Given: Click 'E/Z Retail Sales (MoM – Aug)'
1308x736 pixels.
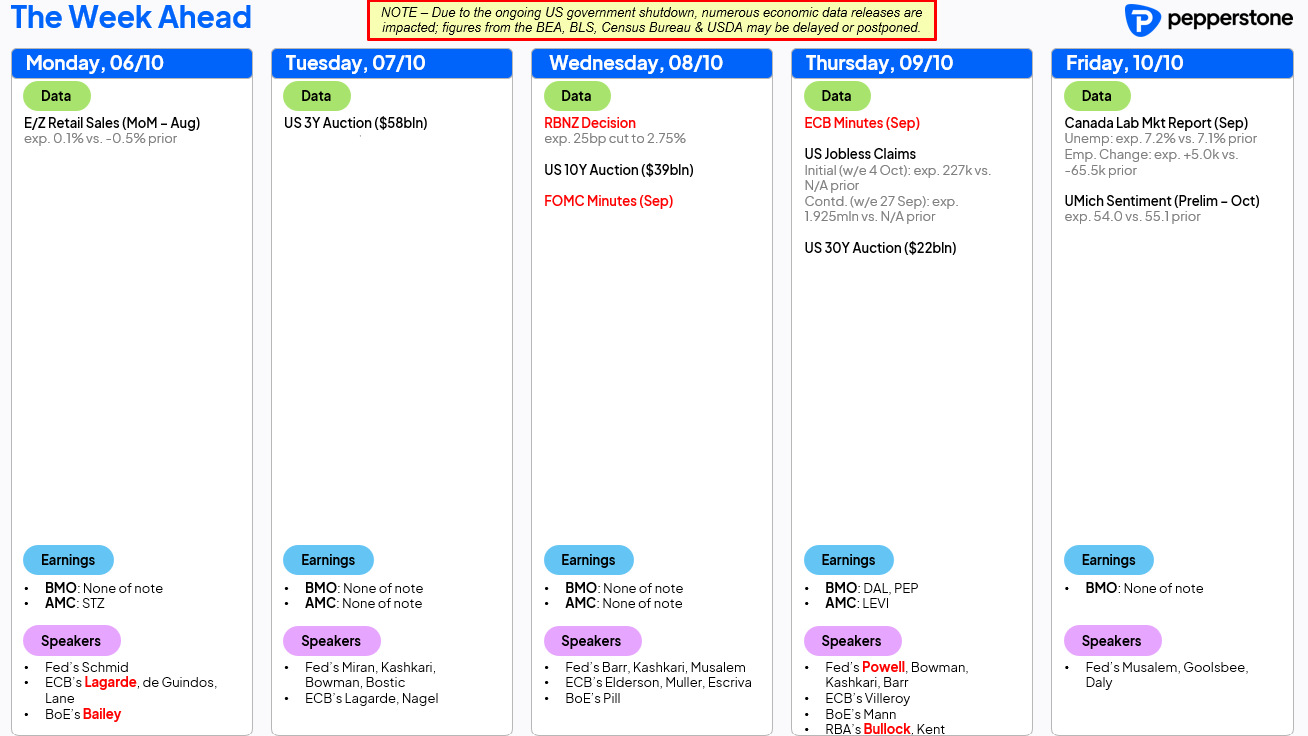Looking at the screenshot, I should click(x=112, y=123).
